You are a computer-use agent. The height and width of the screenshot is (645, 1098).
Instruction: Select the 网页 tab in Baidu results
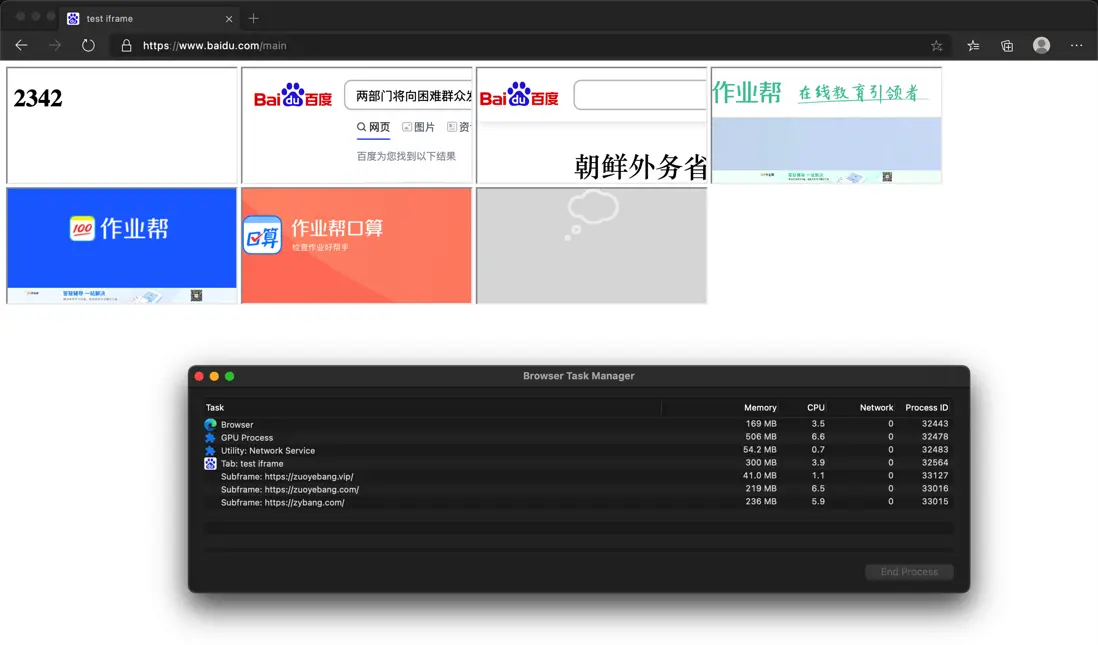point(373,127)
